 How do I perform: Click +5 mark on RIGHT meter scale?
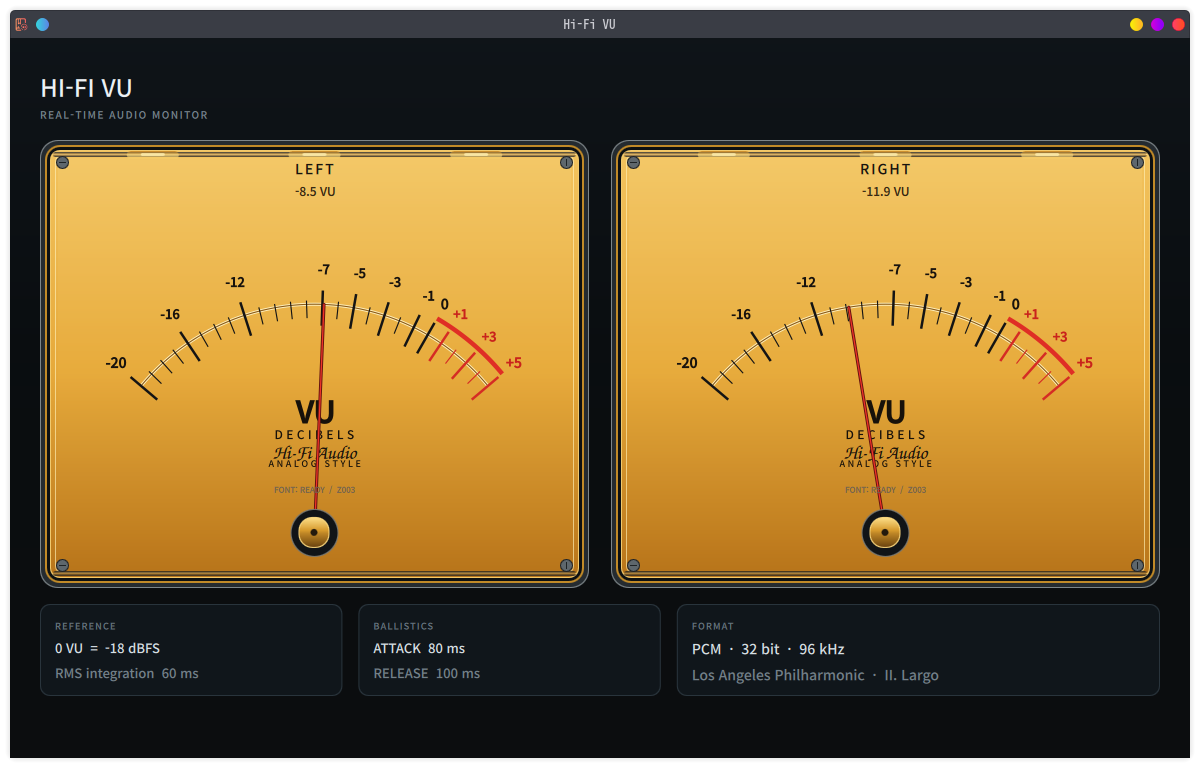click(1084, 363)
